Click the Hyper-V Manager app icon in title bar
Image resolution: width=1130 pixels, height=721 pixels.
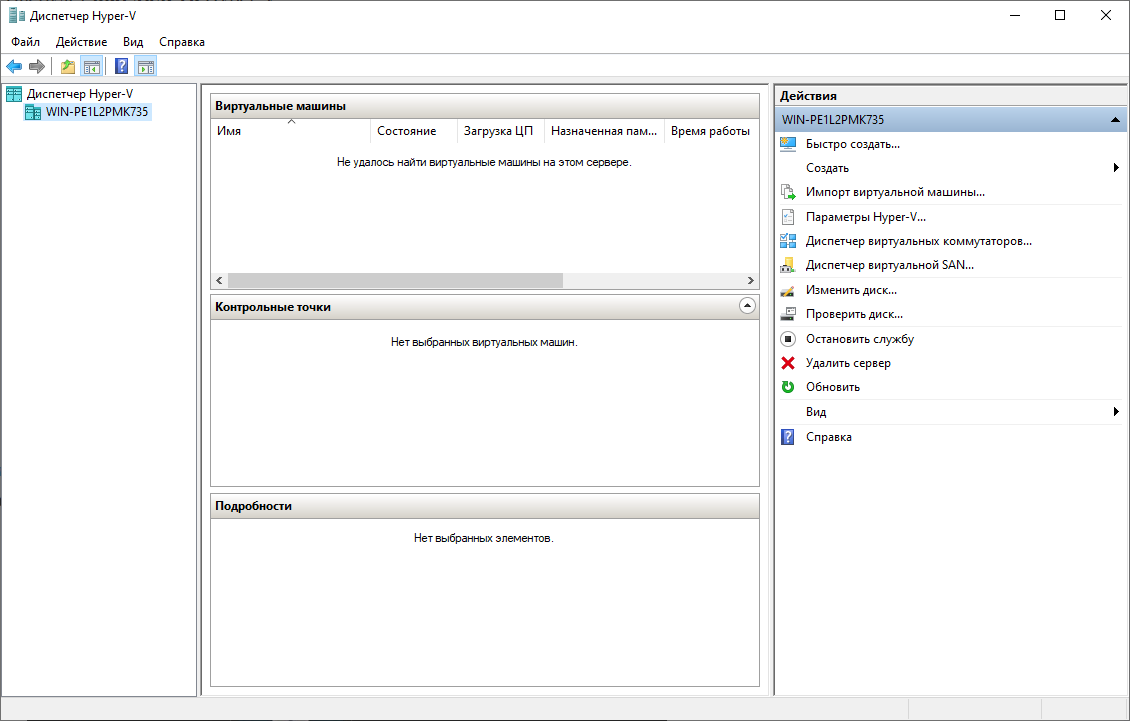point(16,15)
